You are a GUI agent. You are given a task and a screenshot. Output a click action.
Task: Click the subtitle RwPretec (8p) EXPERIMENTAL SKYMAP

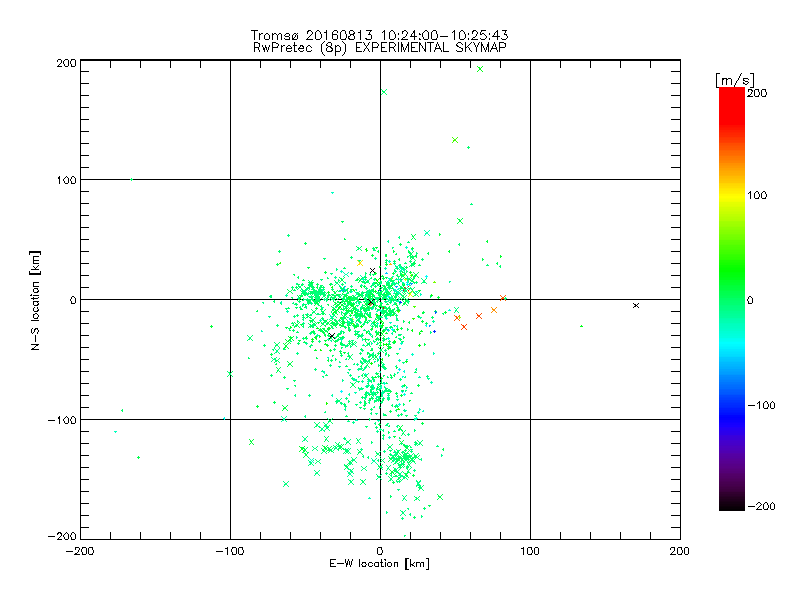pos(380,48)
